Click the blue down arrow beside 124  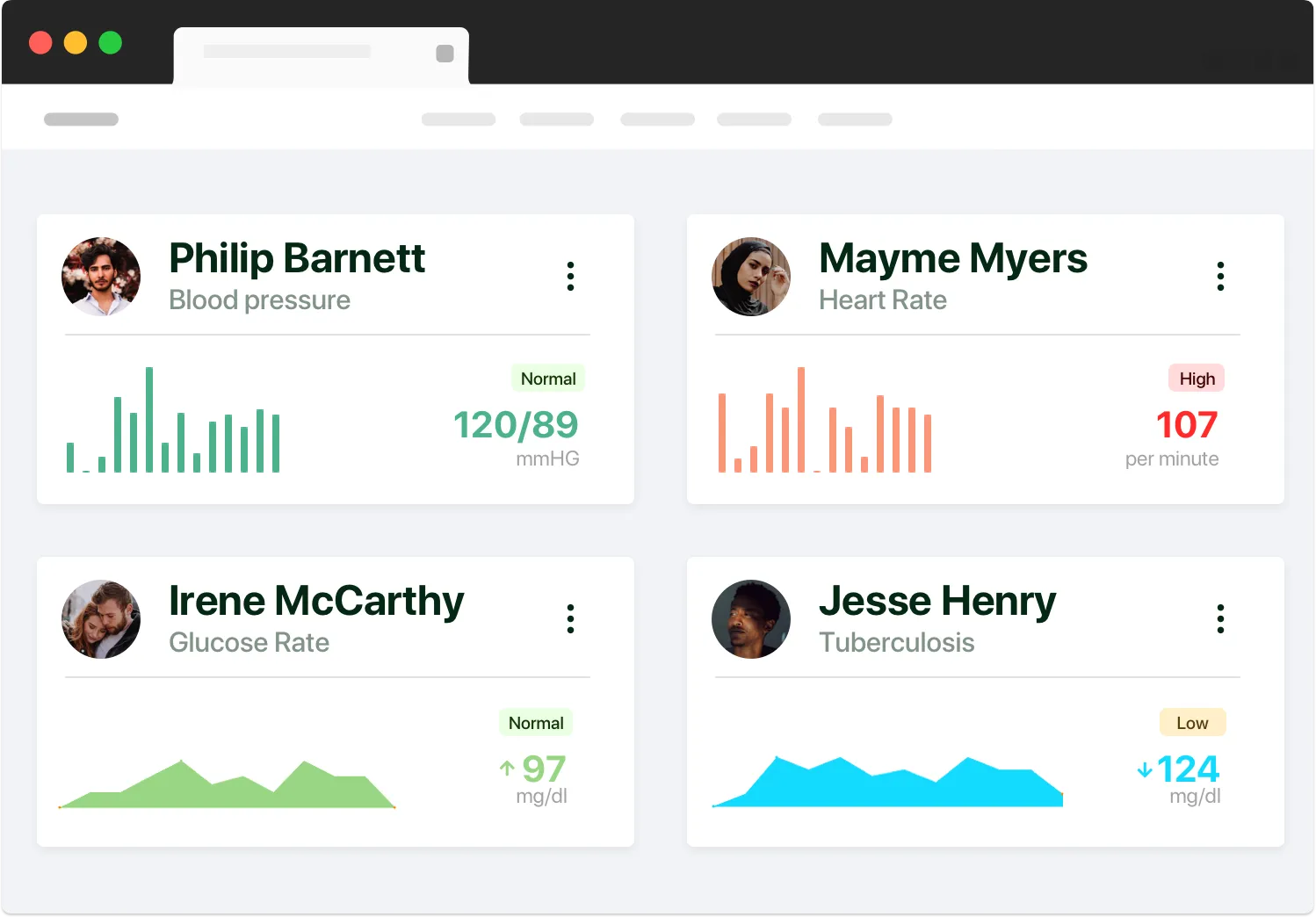coord(1144,770)
